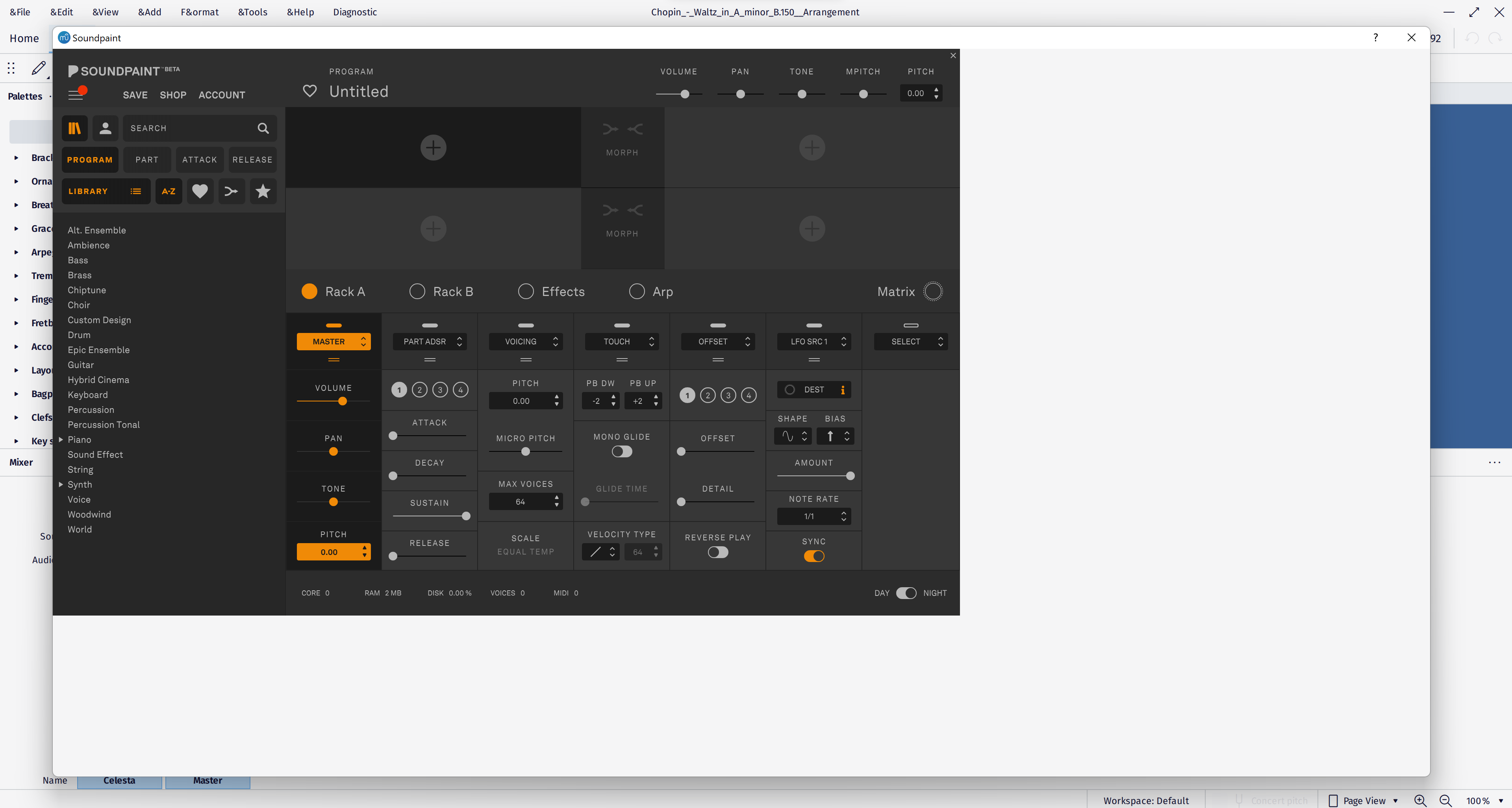Open the PART ADSR dropdown

click(x=430, y=341)
